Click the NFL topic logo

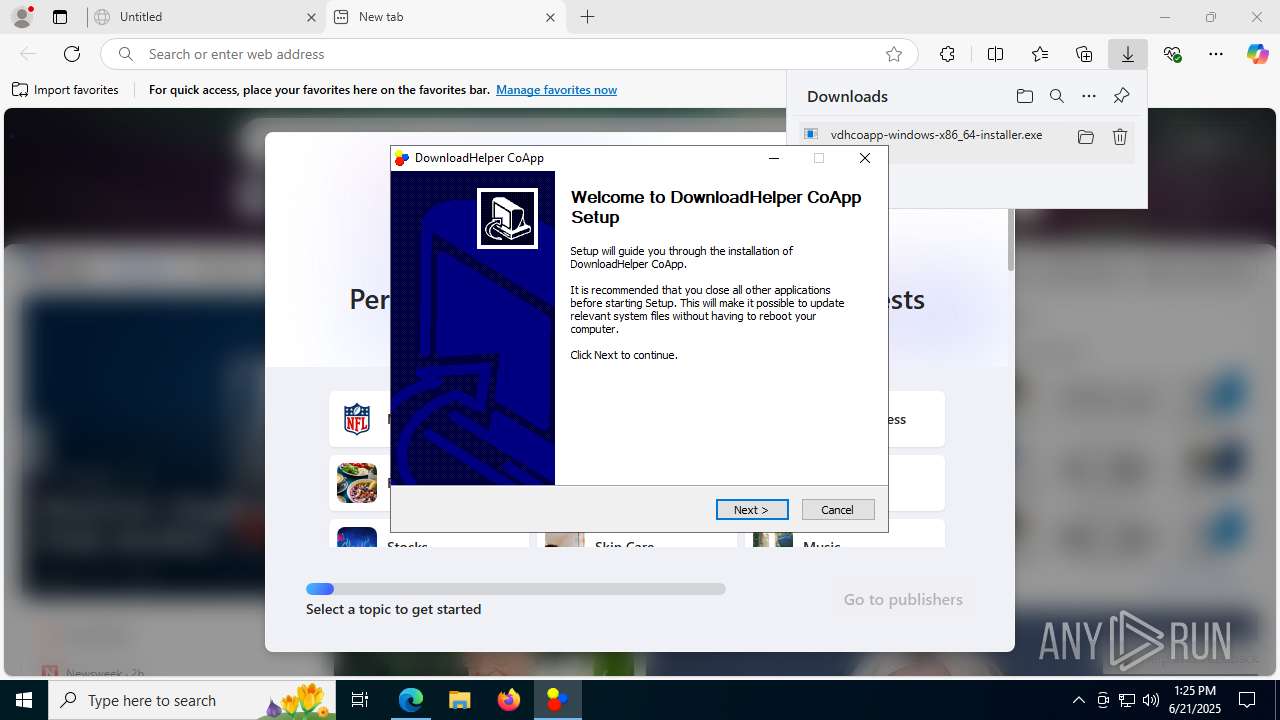(357, 419)
